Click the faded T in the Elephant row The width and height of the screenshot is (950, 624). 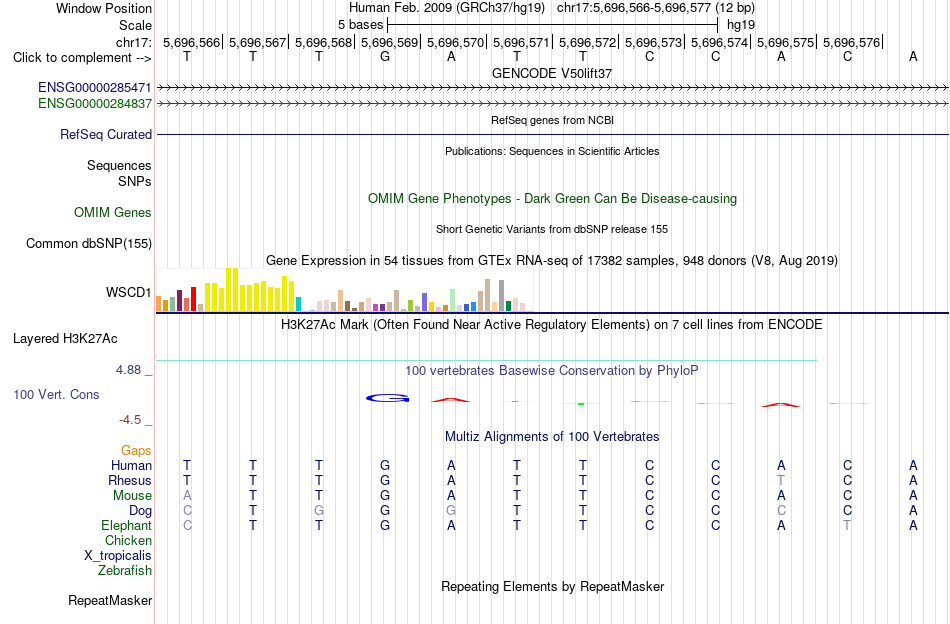click(847, 525)
